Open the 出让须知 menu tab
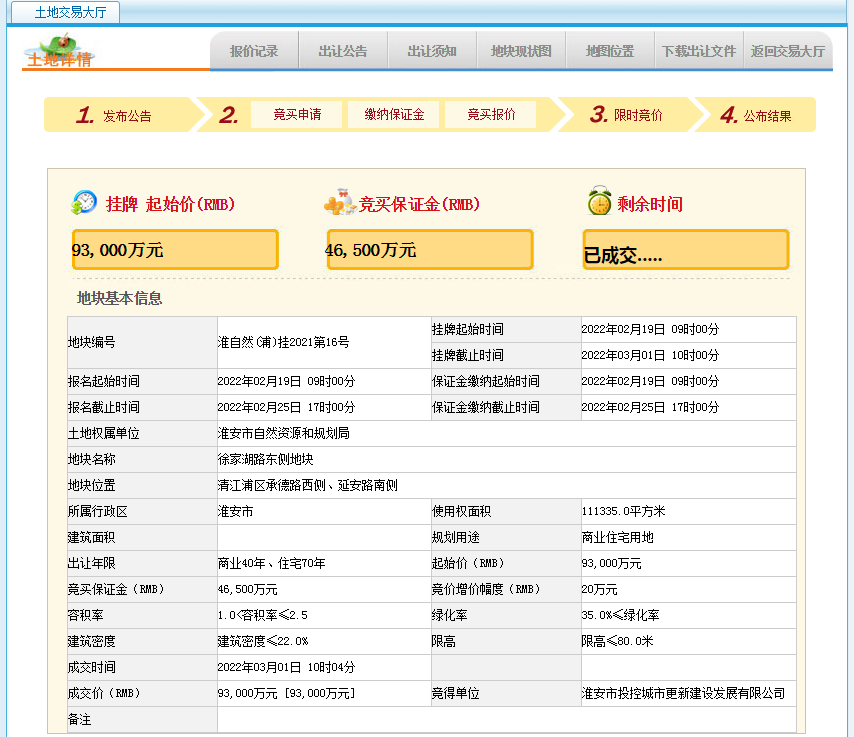Viewport: 854px width, 737px height. point(432,51)
